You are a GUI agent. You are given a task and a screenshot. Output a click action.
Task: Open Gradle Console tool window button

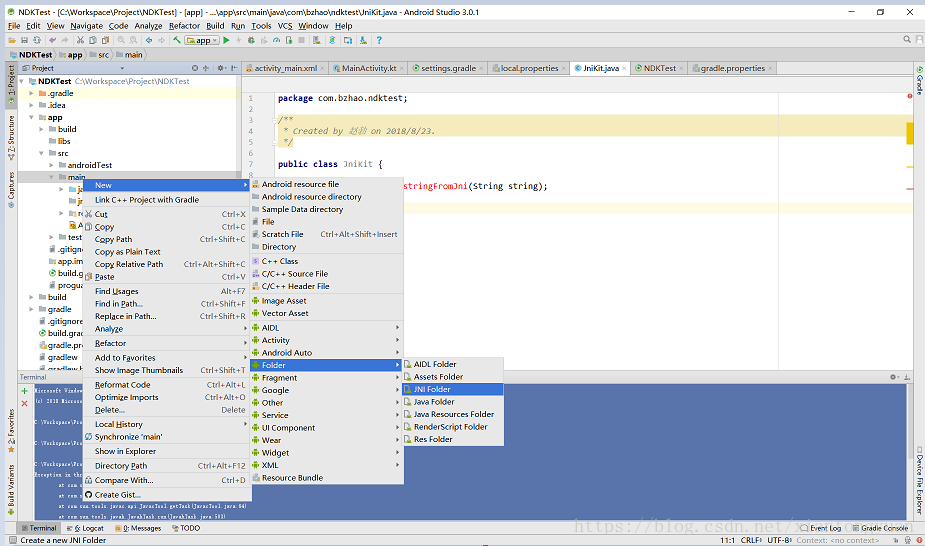coord(880,528)
